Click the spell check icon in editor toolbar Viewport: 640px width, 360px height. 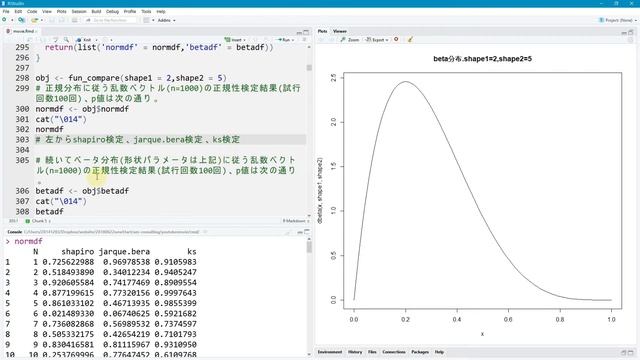pos(56,40)
